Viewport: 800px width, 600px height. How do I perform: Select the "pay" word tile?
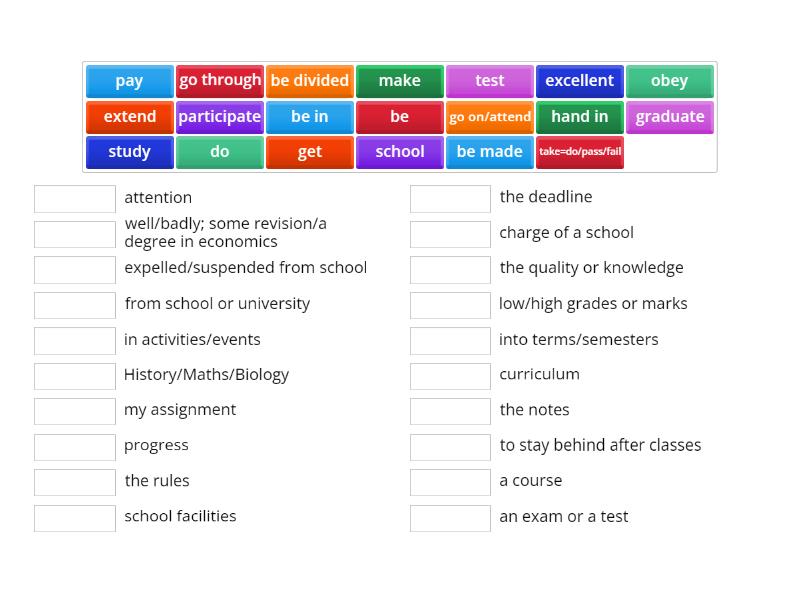point(129,81)
